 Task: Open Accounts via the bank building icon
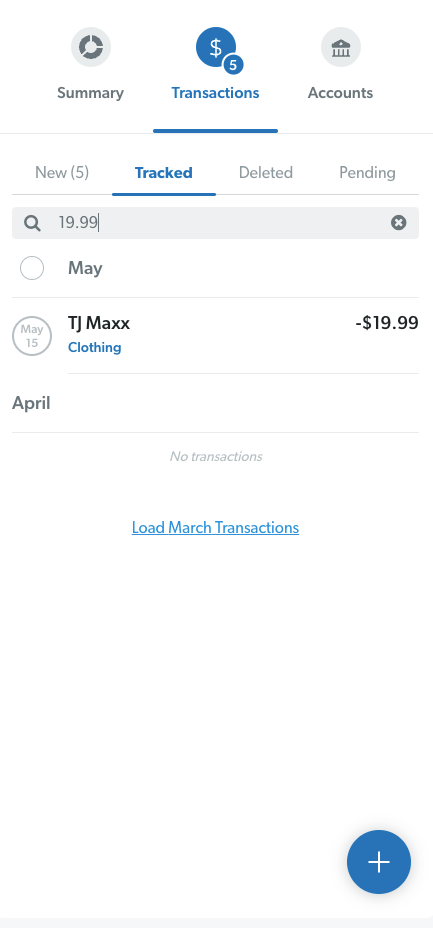click(341, 47)
